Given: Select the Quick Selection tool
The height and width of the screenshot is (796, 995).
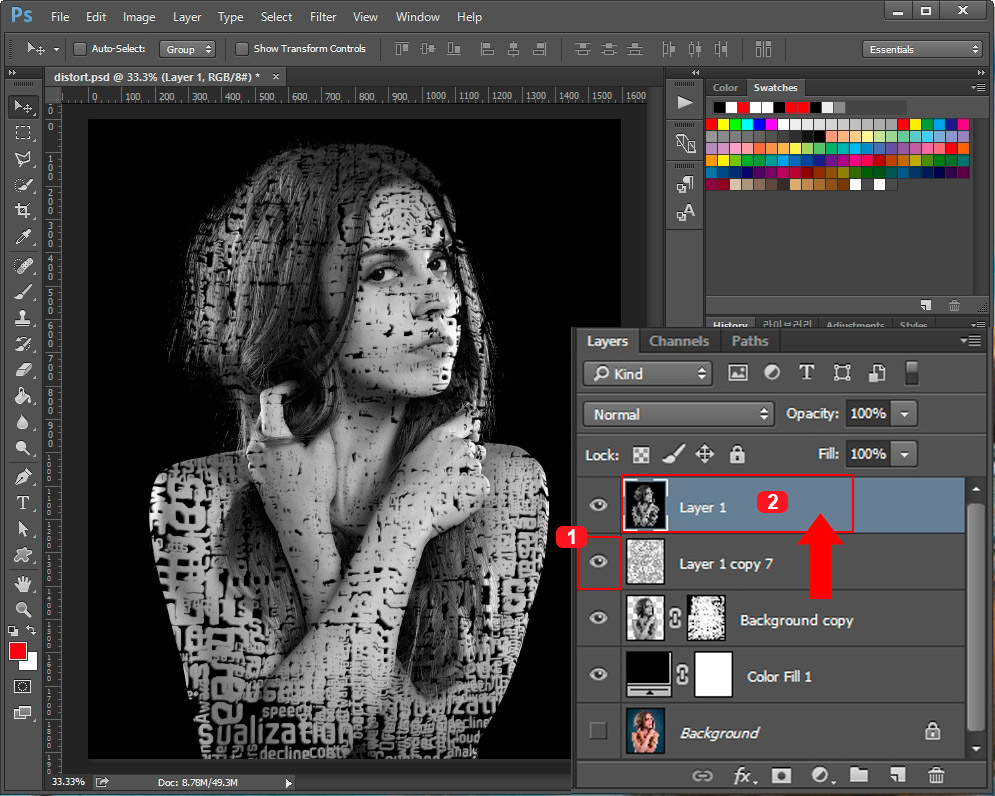Looking at the screenshot, I should tap(23, 185).
